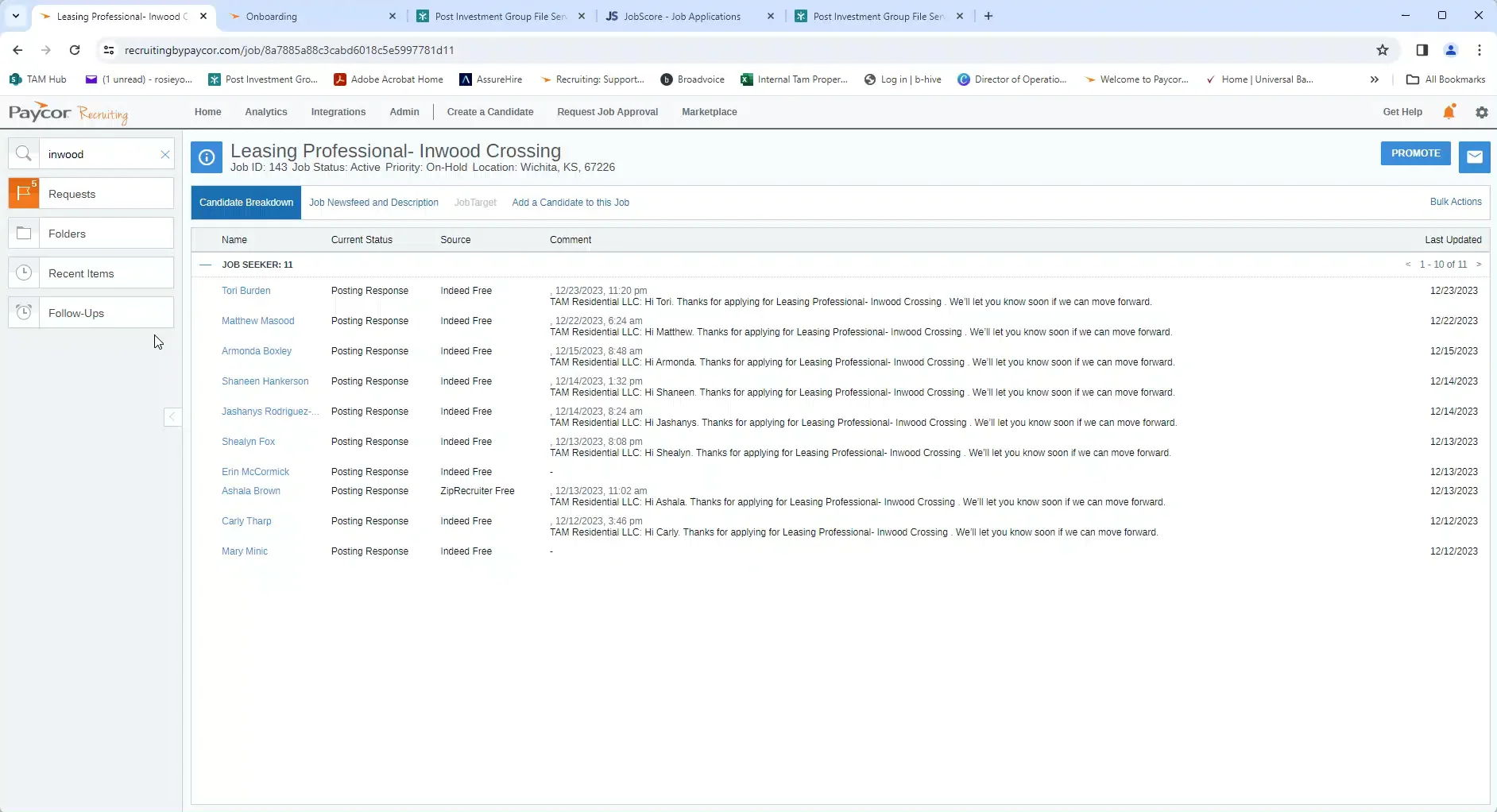
Task: Open the Folders sidebar icon
Action: tap(24, 234)
